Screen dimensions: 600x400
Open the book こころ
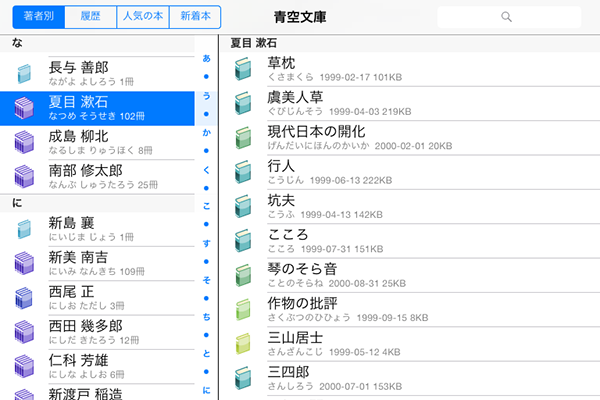click(410, 241)
